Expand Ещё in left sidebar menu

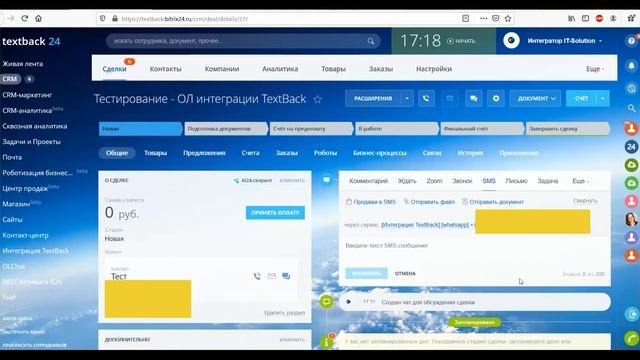[x=9, y=297]
